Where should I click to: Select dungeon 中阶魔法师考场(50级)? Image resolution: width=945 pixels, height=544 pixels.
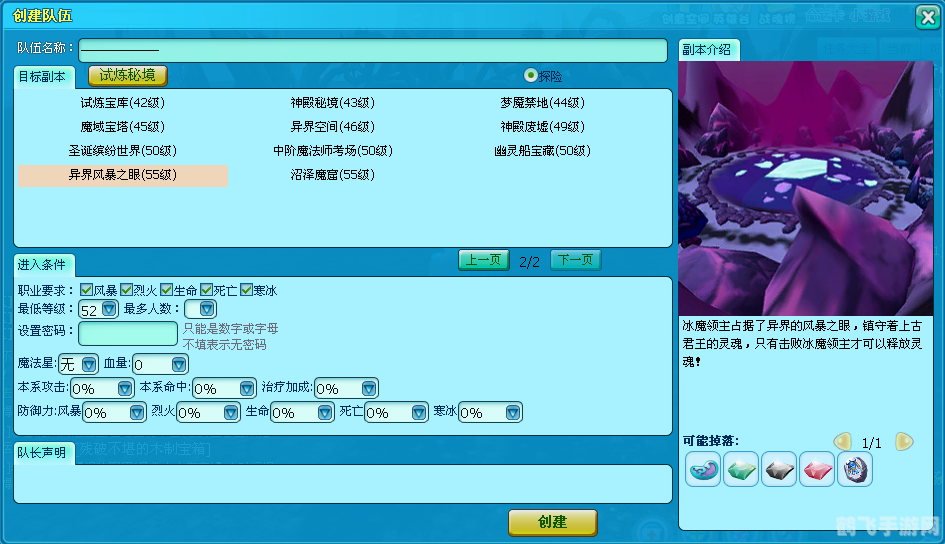point(333,151)
